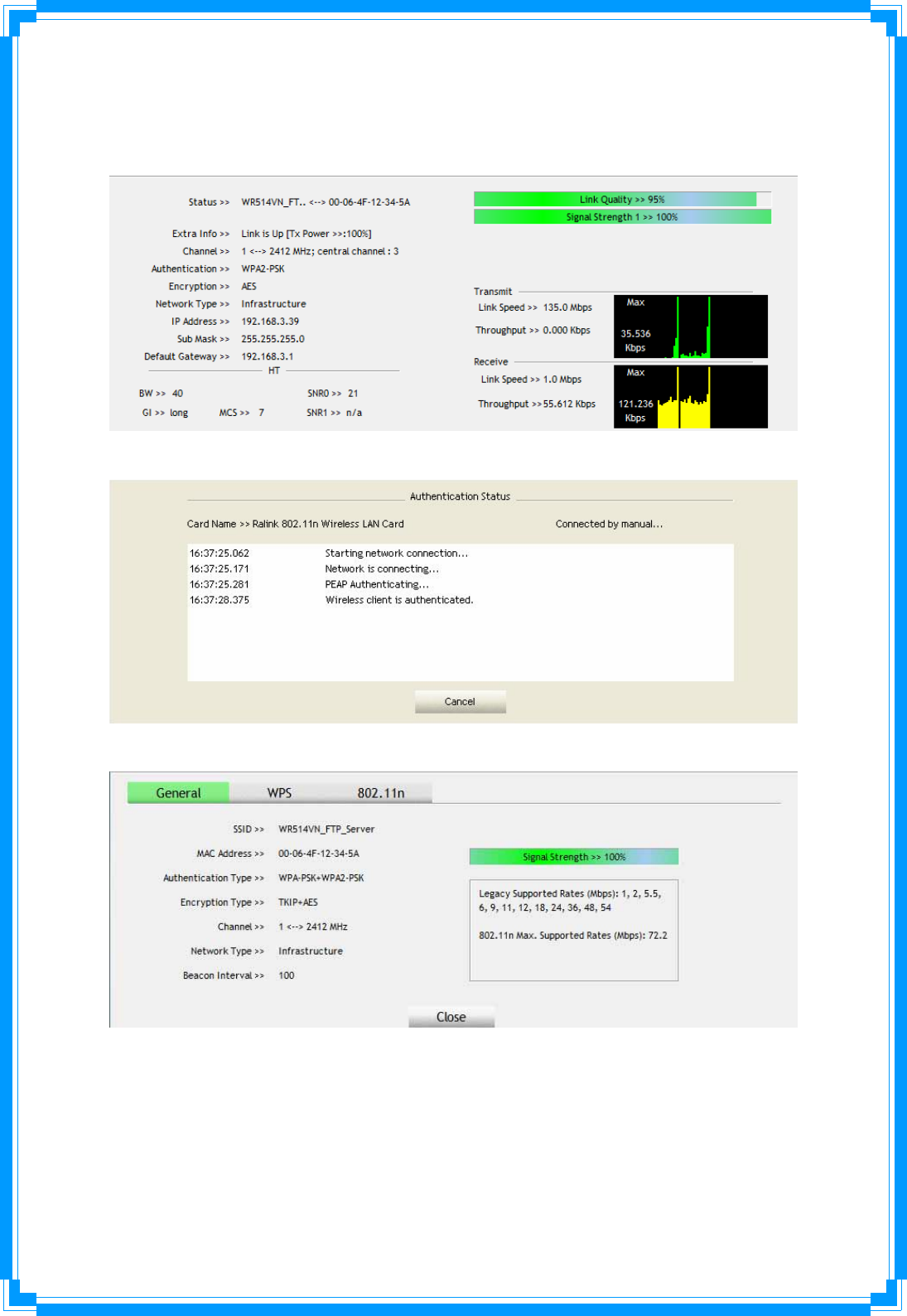Image resolution: width=907 pixels, height=1316 pixels.
Task: Click the Transmit throughput graph
Action: pos(691,327)
